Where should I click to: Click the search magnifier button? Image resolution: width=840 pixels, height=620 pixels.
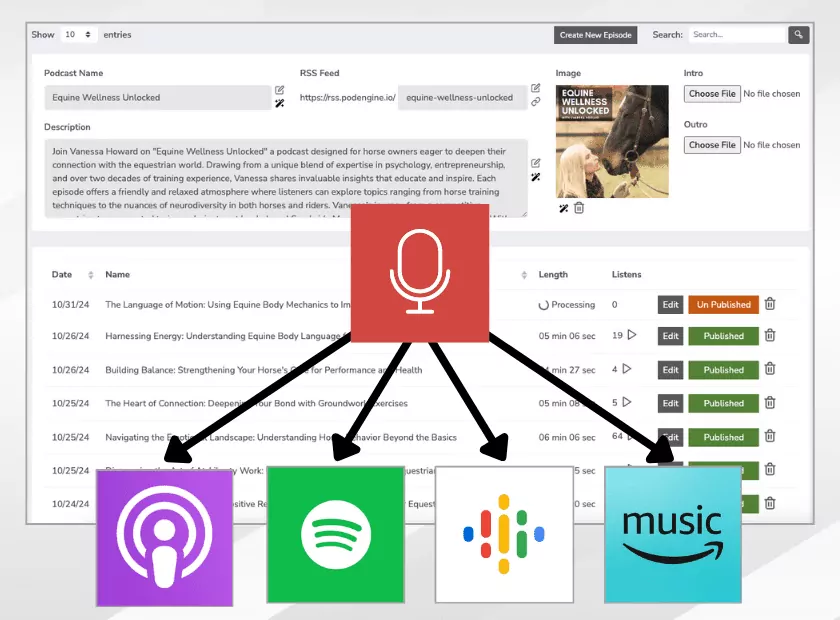(798, 35)
